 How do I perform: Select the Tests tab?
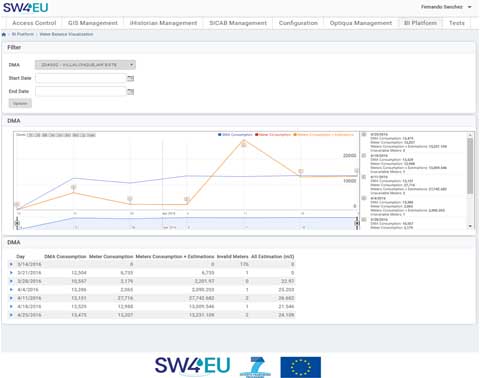tap(456, 23)
